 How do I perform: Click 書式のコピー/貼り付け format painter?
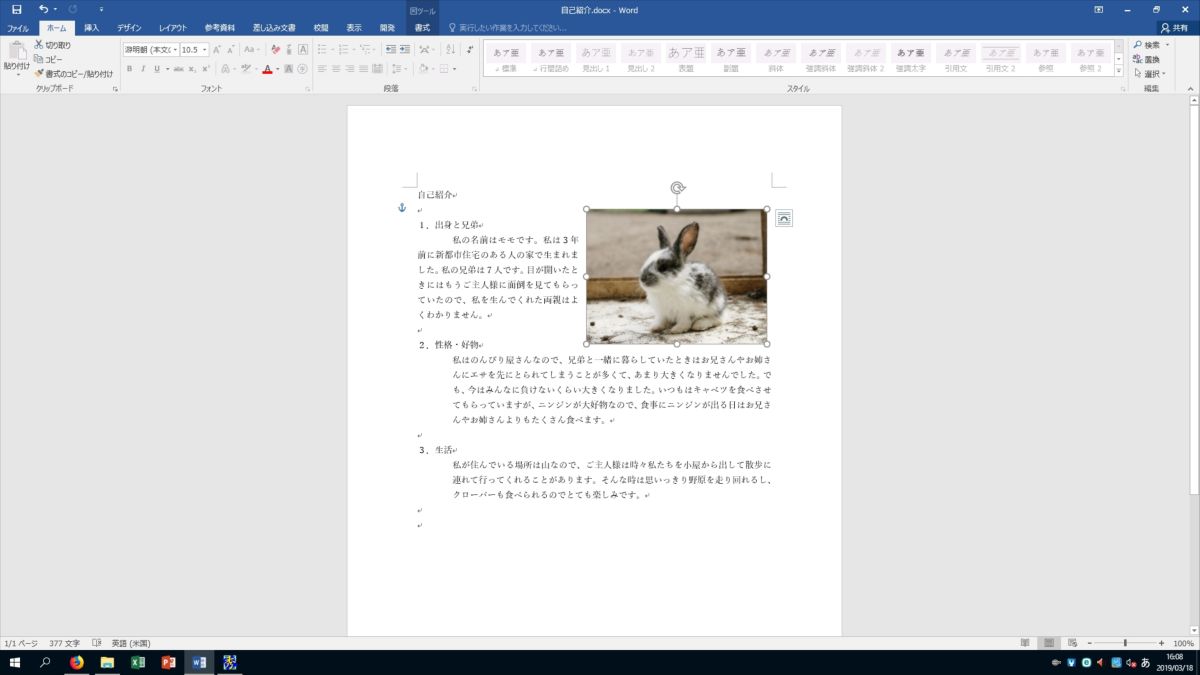pos(73,73)
